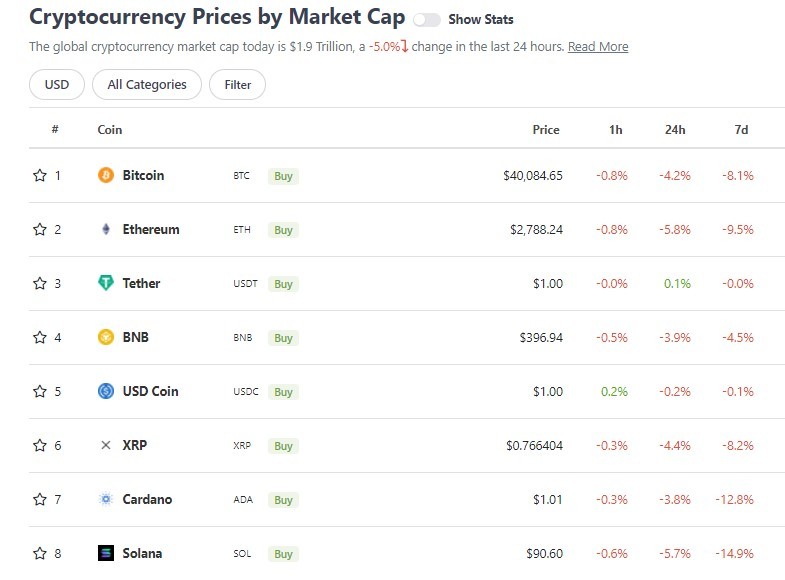Click the Bitcoin coin logo icon
The height and width of the screenshot is (580, 785).
click(106, 175)
